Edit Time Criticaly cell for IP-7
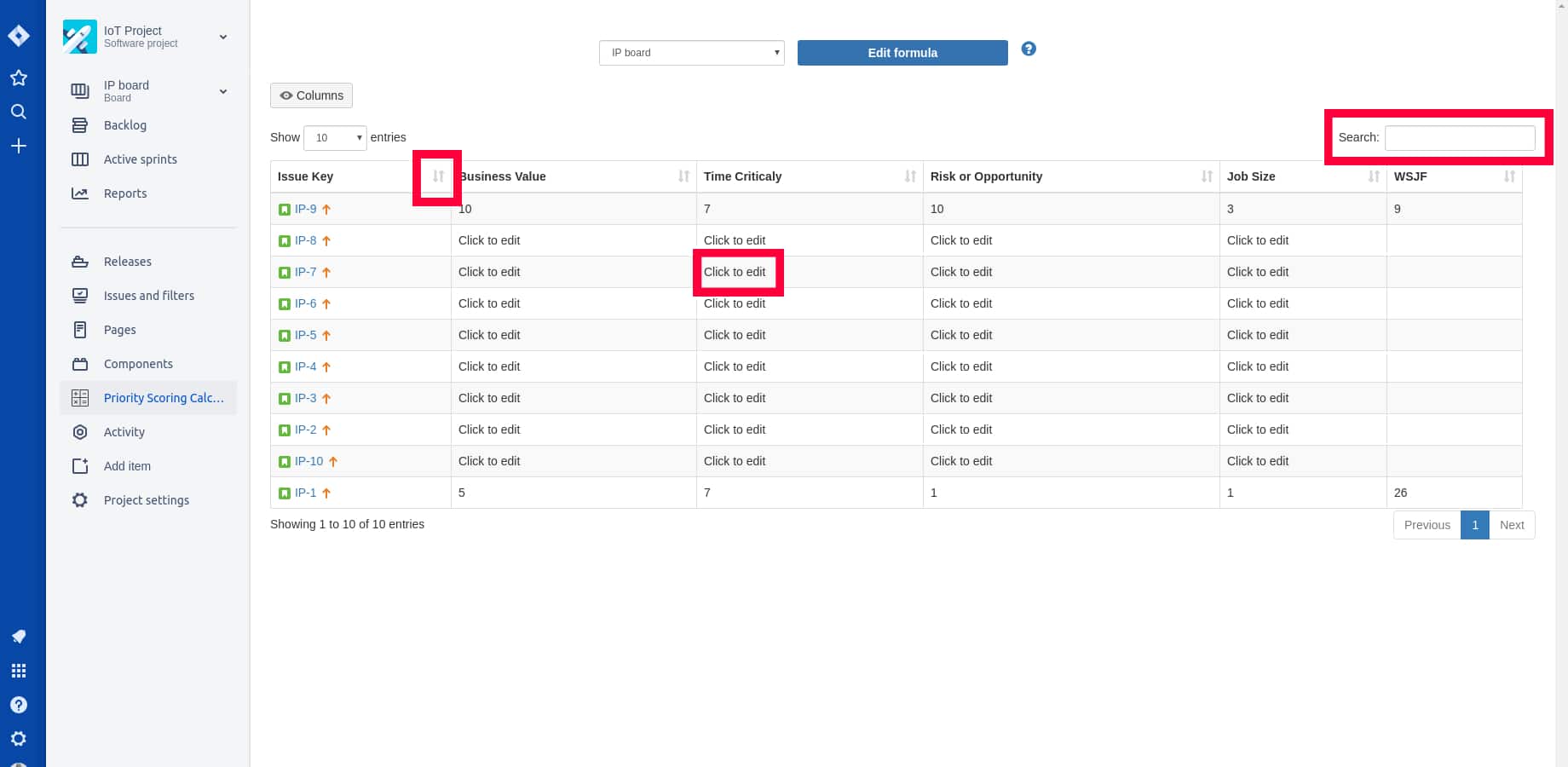This screenshot has width=1568, height=767. (735, 272)
